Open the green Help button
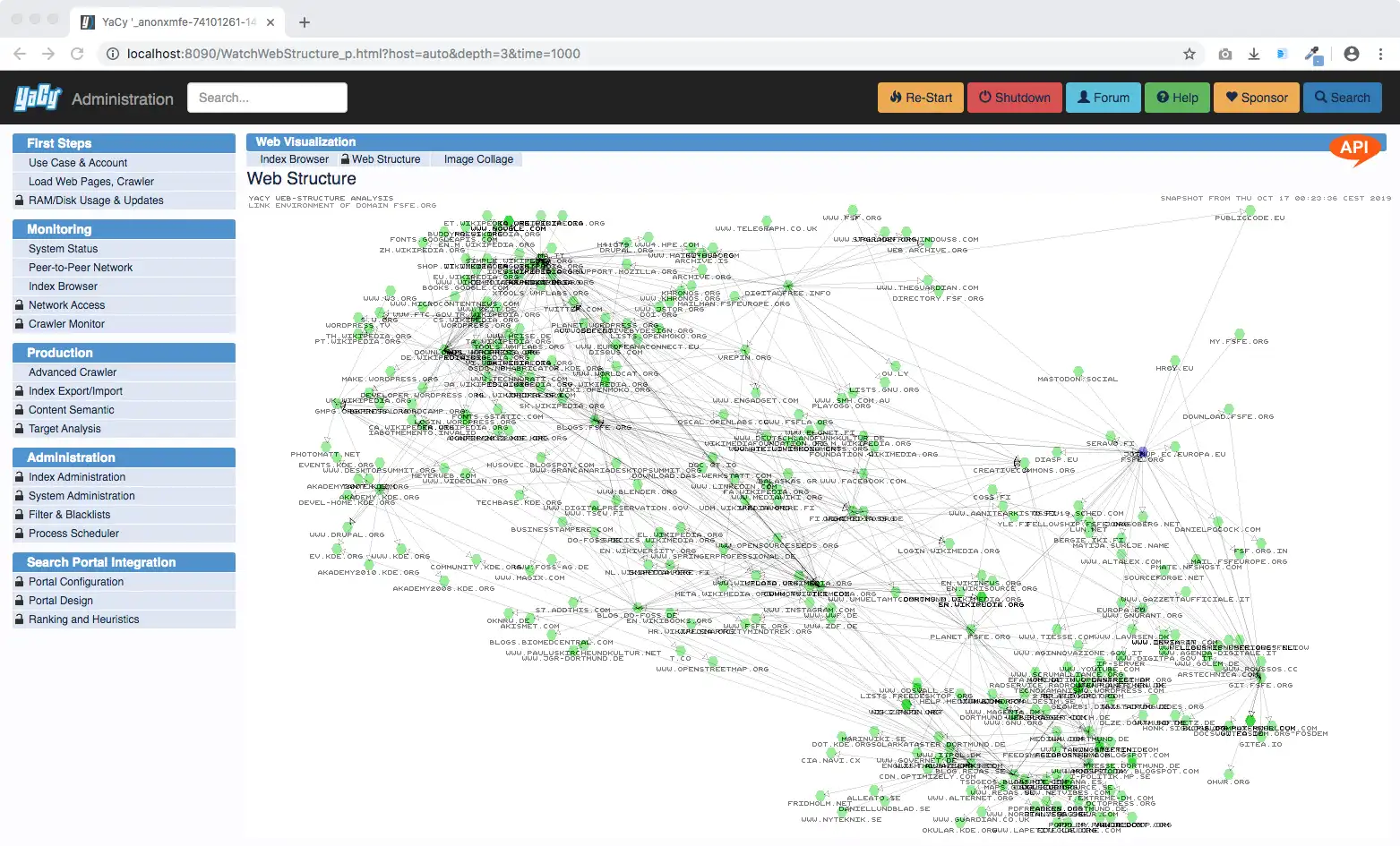This screenshot has width=1400, height=846. pos(1177,98)
